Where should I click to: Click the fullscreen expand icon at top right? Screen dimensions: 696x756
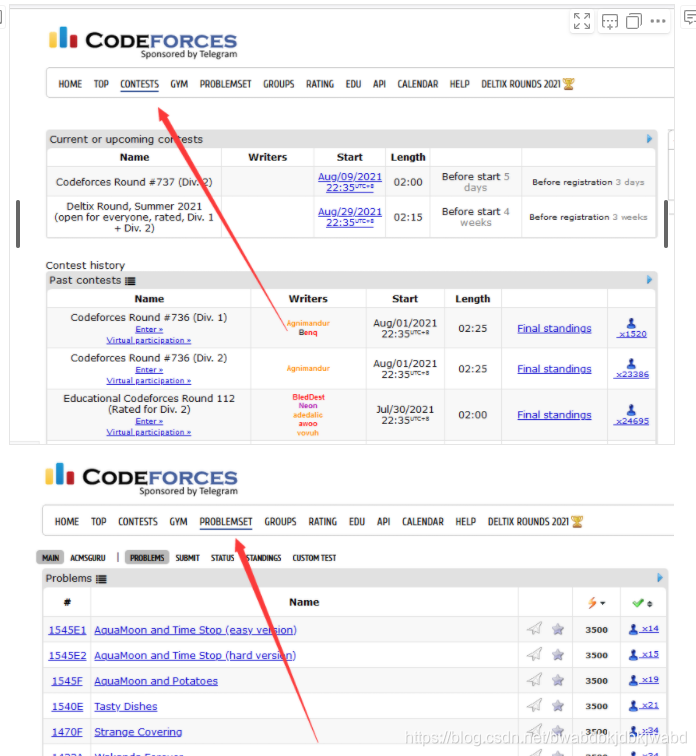(x=582, y=21)
